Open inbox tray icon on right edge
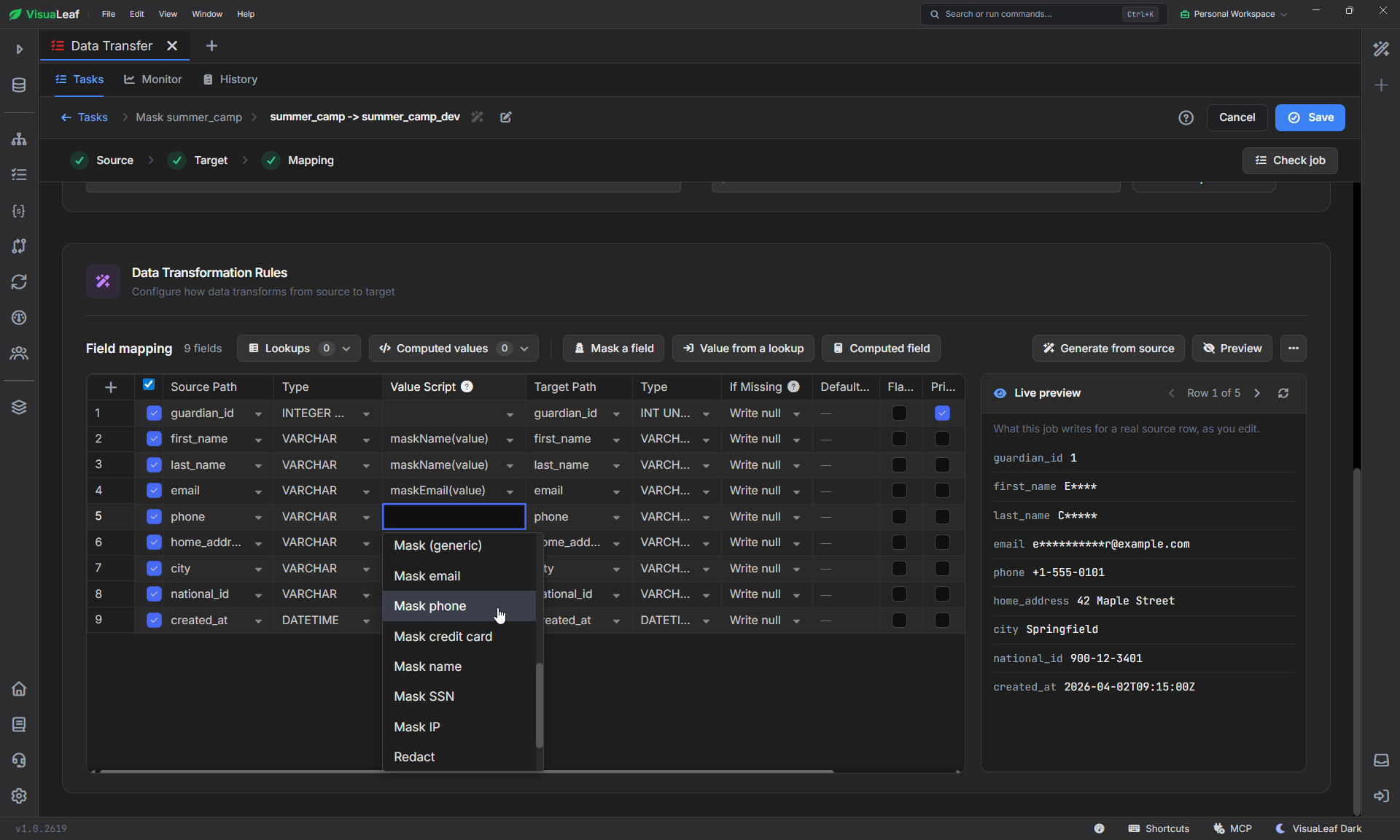 pyautogui.click(x=1381, y=761)
